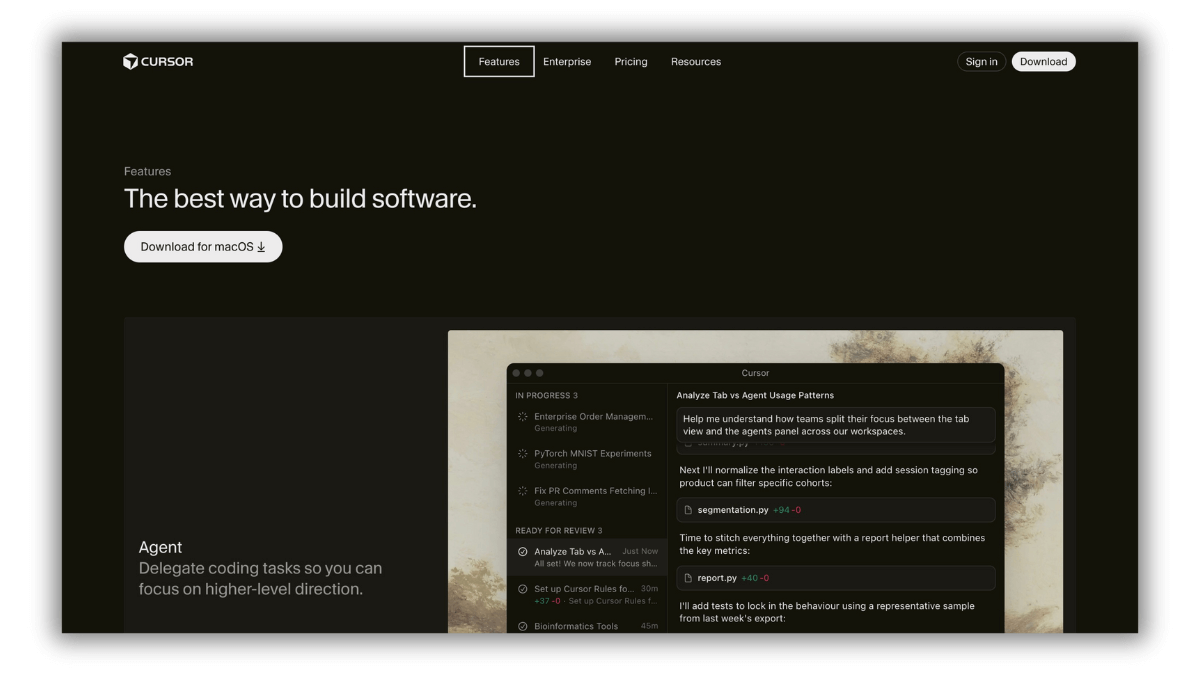This screenshot has width=1200, height=675.
Task: Click the checkmark icon beside Analyze Tab vs A...
Action: click(x=522, y=552)
